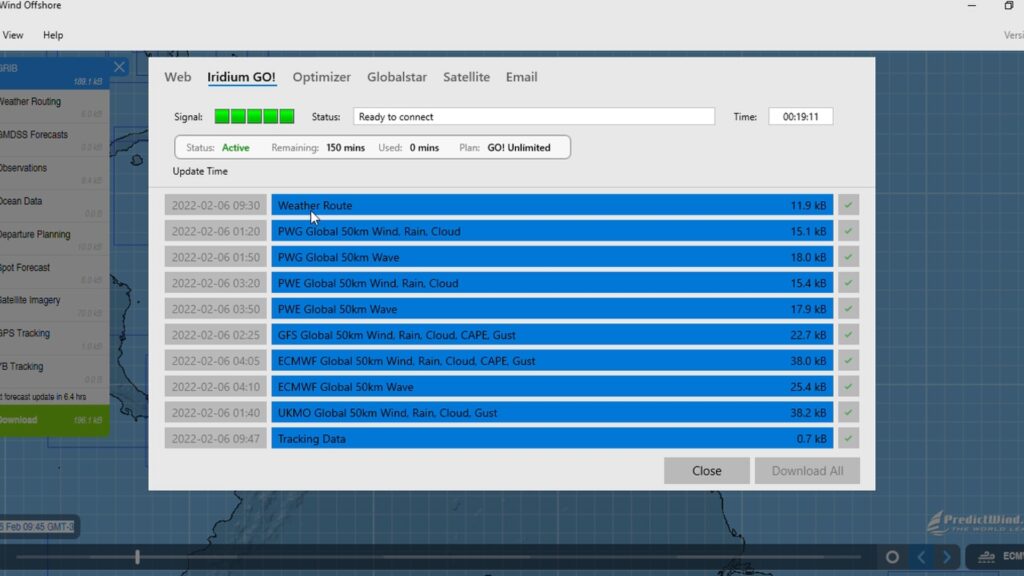This screenshot has height=576, width=1024.
Task: Restore the window using title bar button
Action: (x=1008, y=7)
